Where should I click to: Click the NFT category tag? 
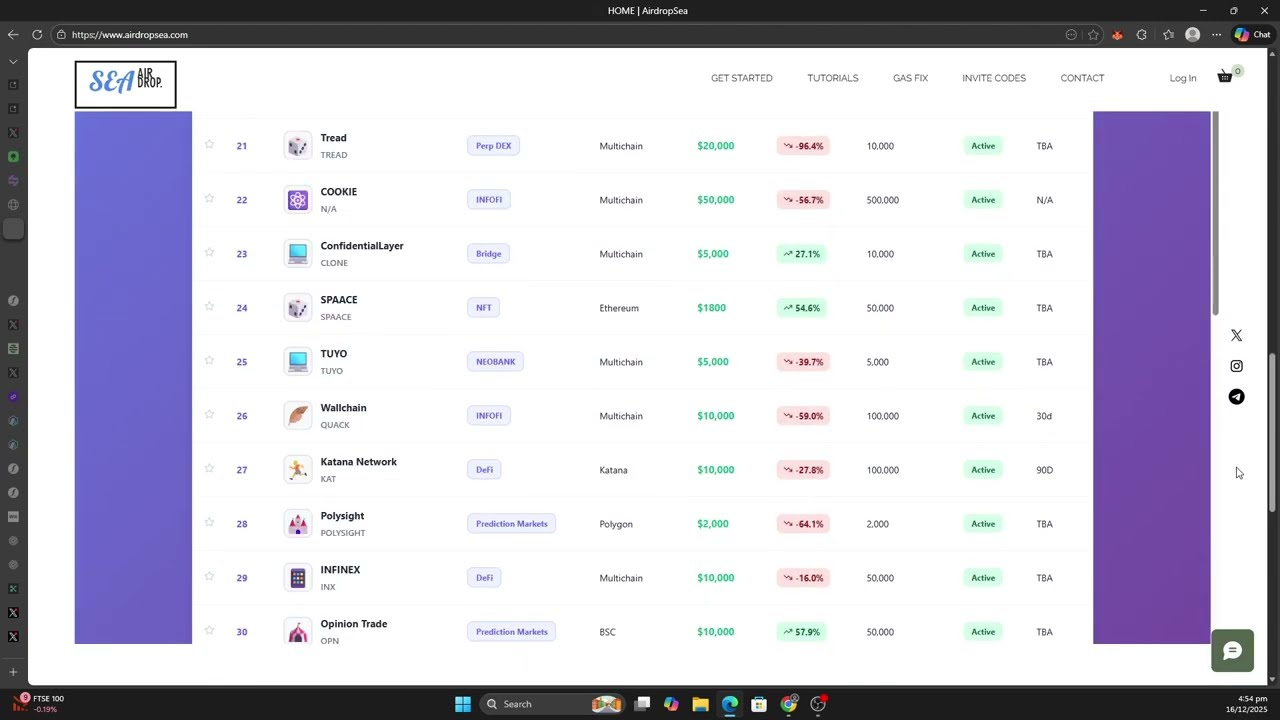coord(483,308)
